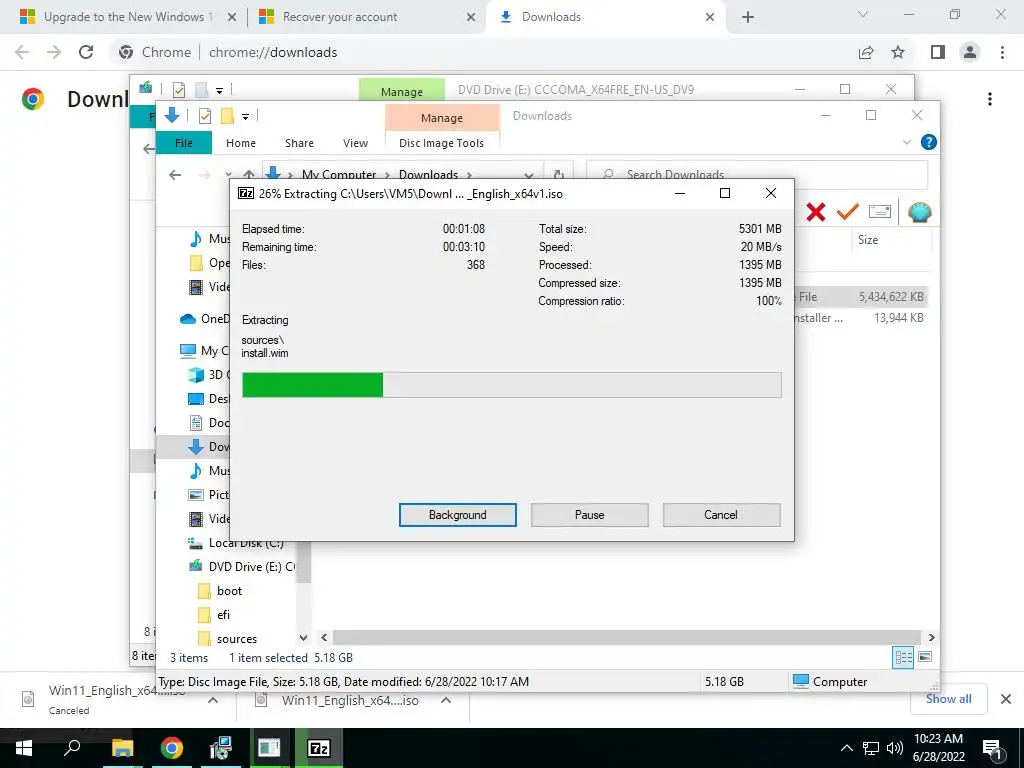
Task: Click the orange checkmark icon
Action: (x=847, y=212)
